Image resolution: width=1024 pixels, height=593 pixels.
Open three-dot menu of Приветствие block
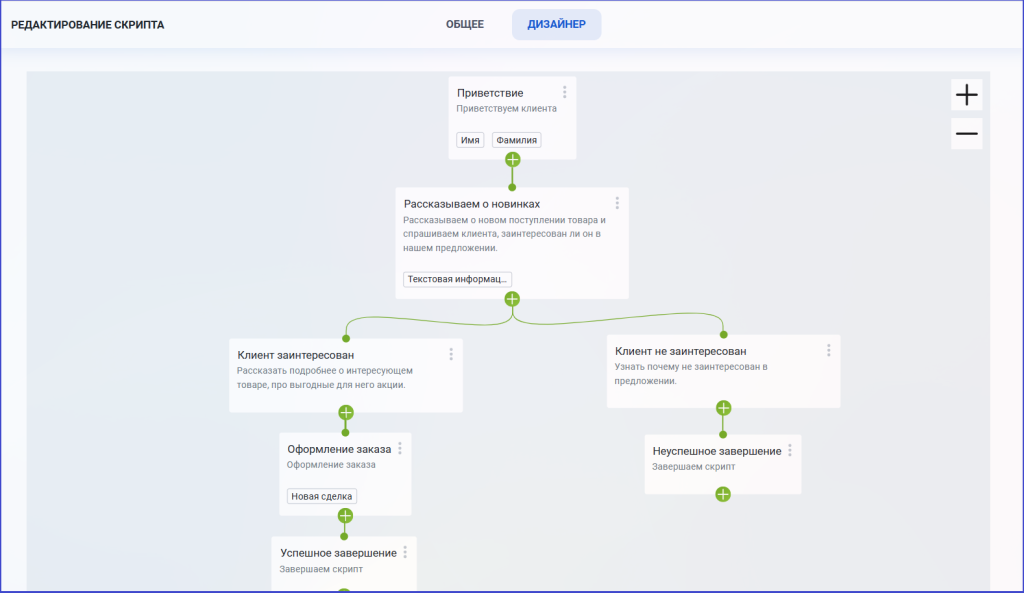[x=565, y=93]
